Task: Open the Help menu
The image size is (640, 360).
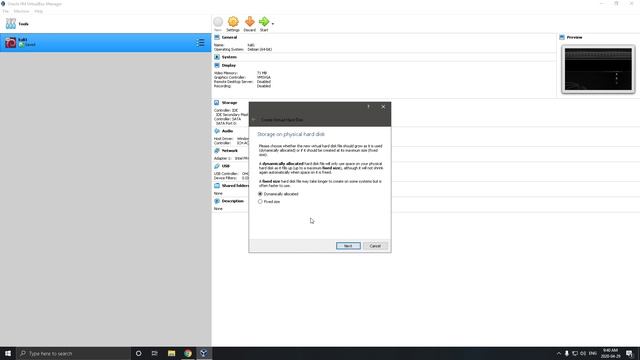Action: [x=38, y=11]
